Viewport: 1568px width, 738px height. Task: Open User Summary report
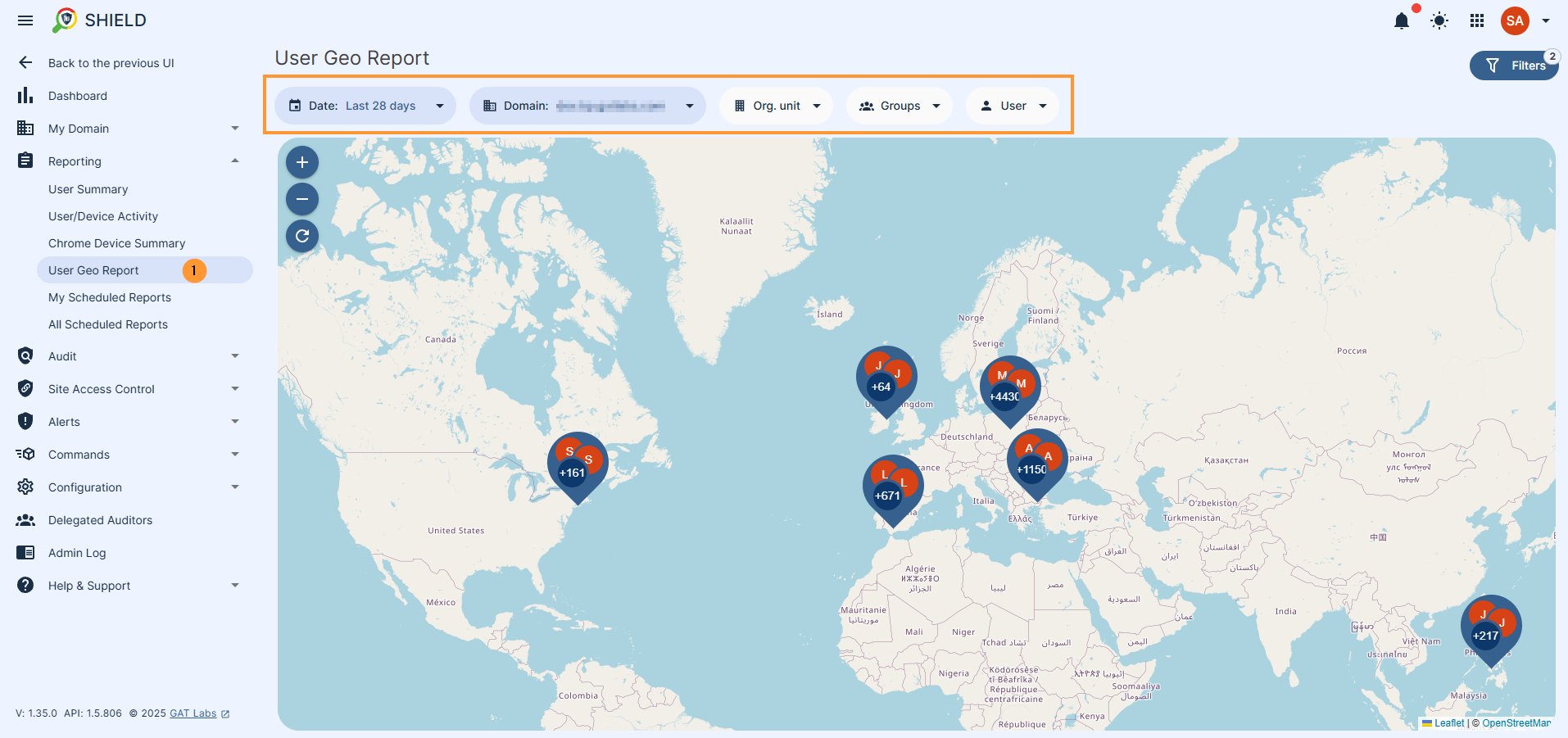pyautogui.click(x=88, y=189)
